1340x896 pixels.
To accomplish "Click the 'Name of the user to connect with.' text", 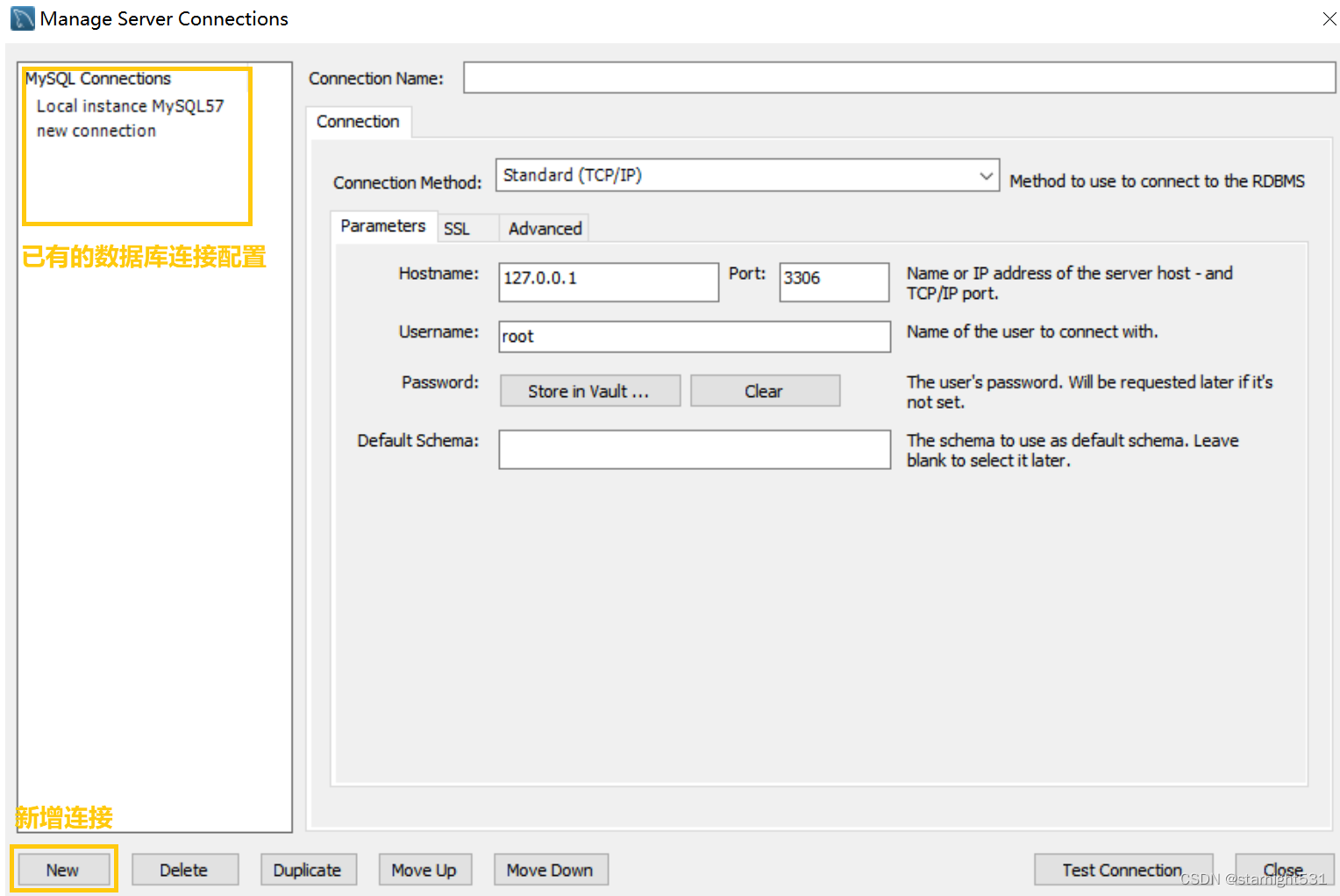I will tap(1032, 331).
